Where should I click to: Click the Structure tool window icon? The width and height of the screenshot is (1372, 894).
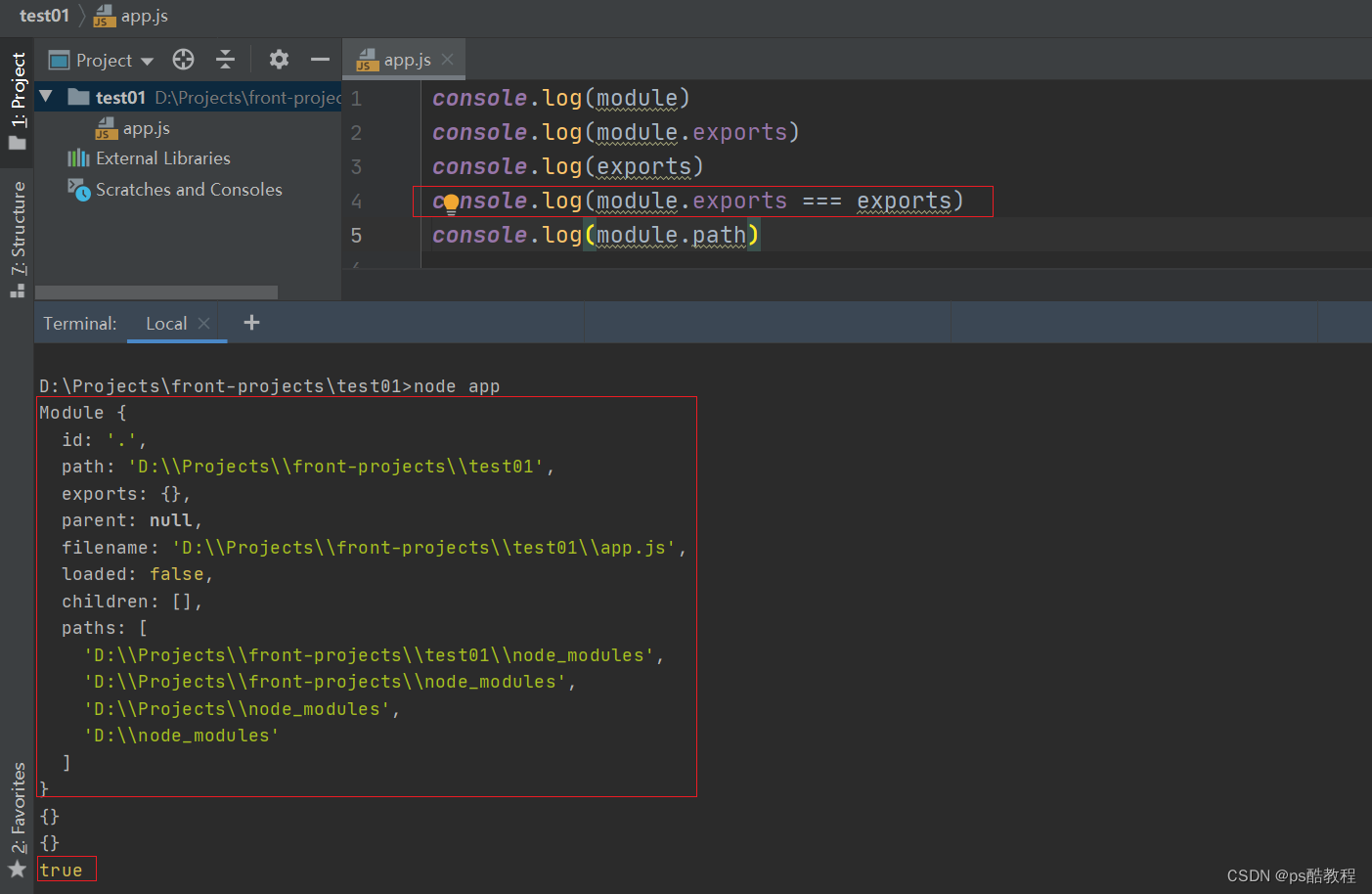17,290
